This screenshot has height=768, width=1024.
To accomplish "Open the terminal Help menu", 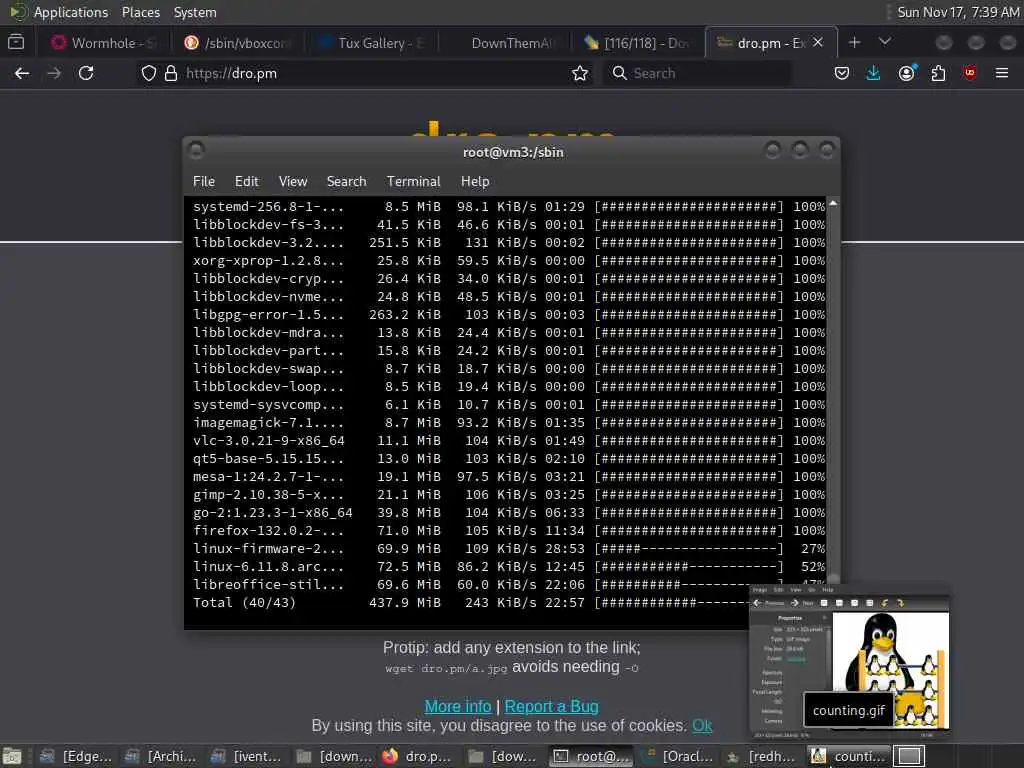I will [475, 182].
